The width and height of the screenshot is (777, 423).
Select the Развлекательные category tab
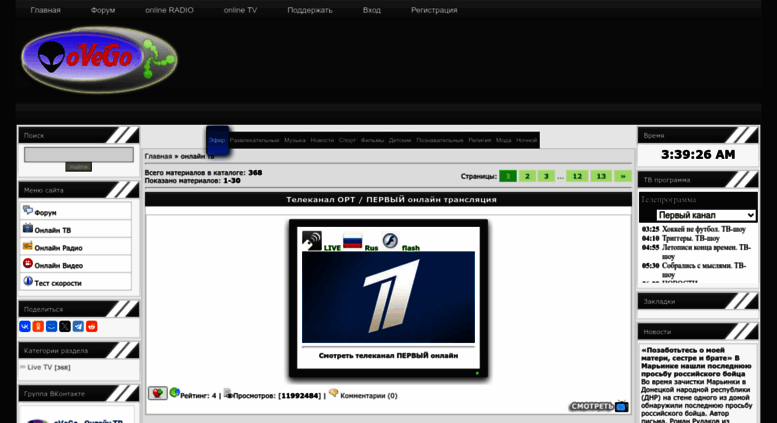254,140
